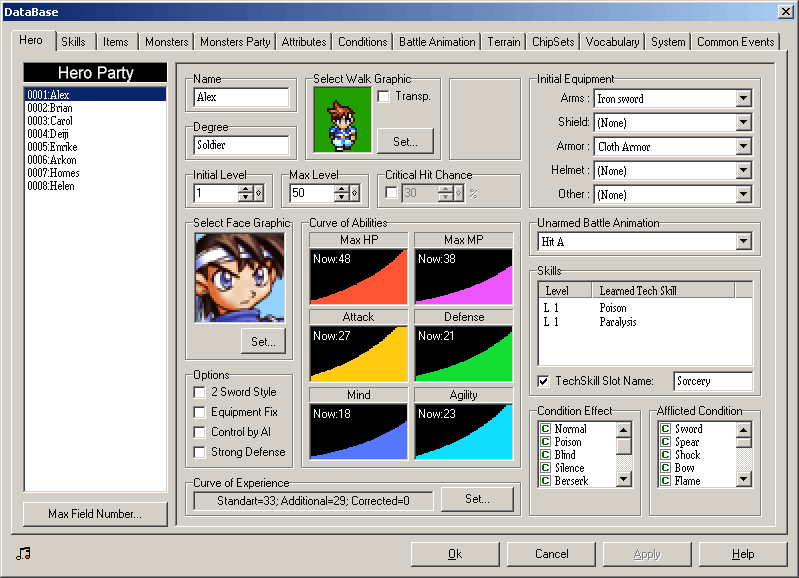Uncheck the TechSkill Slot Name checkbox
This screenshot has height=578, width=799.
[543, 381]
